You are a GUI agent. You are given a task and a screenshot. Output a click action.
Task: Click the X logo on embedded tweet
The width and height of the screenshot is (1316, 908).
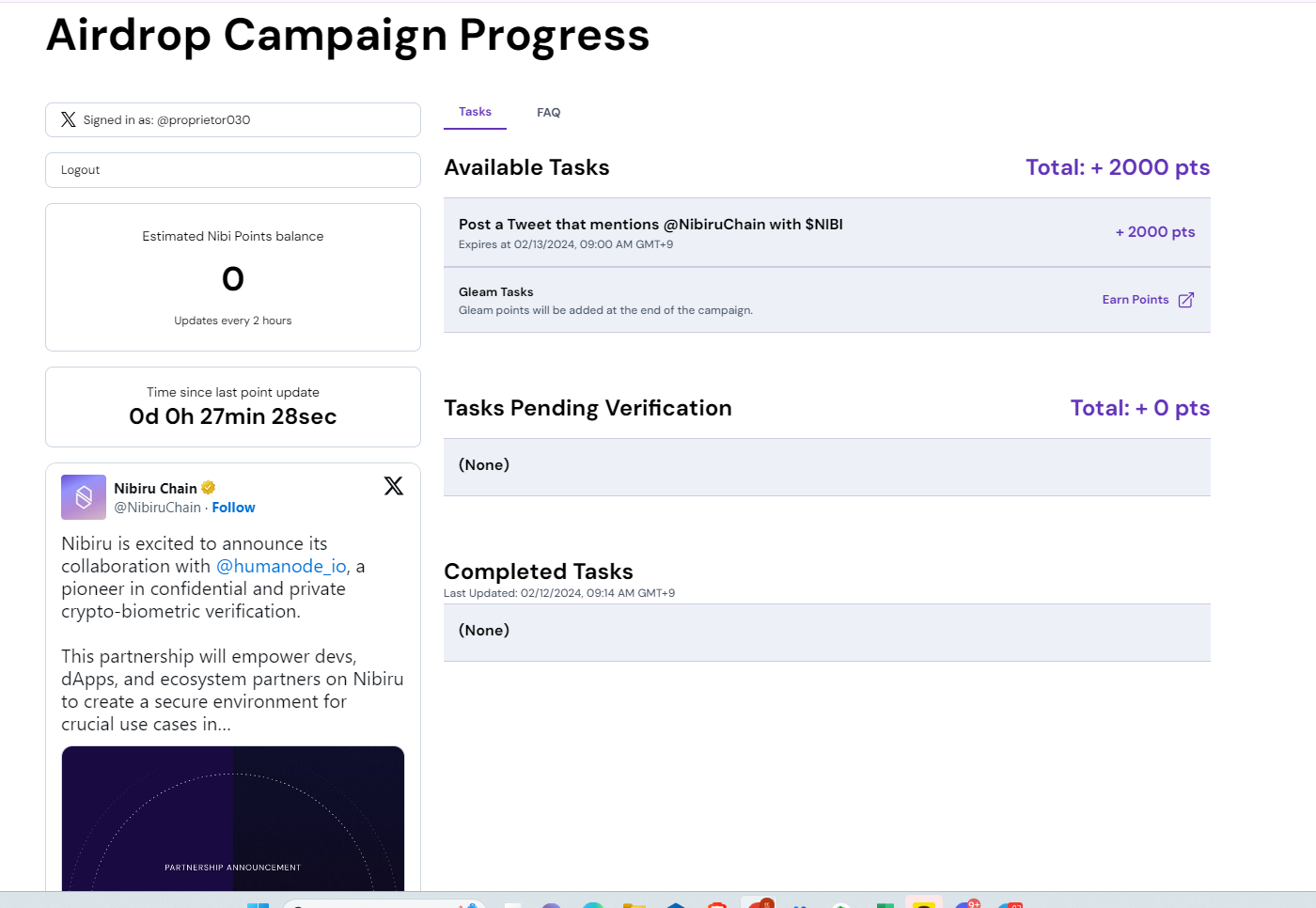(394, 486)
